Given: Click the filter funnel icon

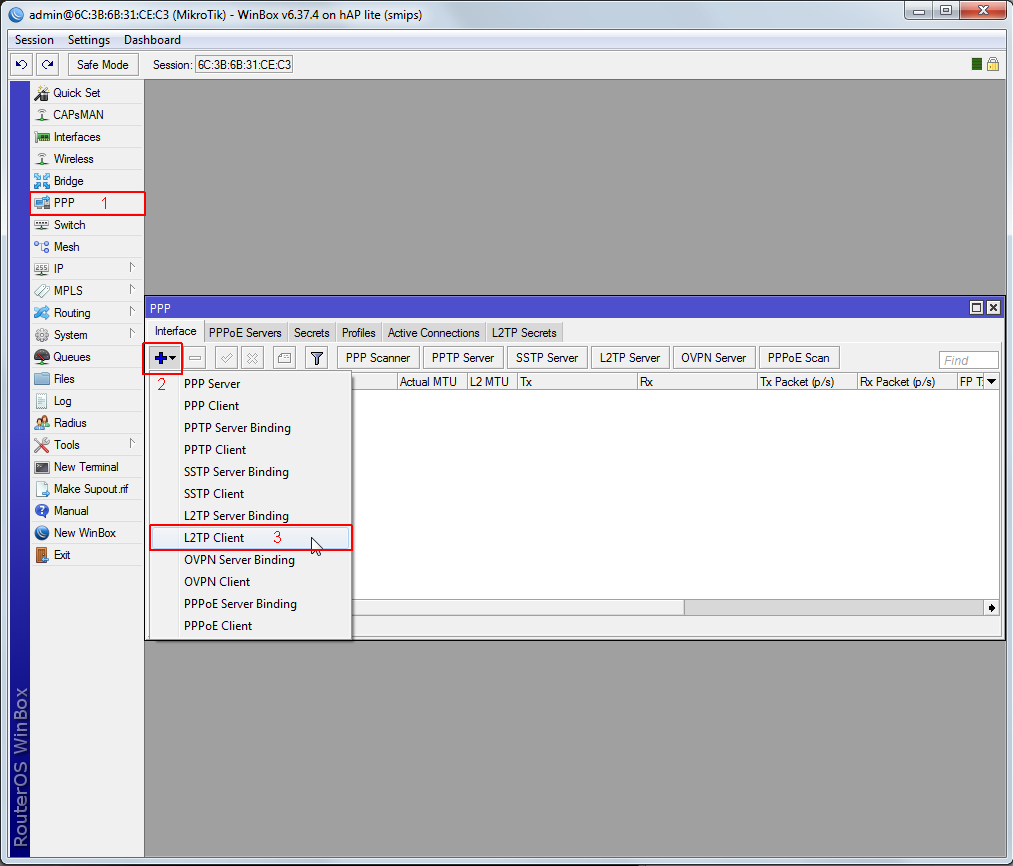Looking at the screenshot, I should pos(316,358).
